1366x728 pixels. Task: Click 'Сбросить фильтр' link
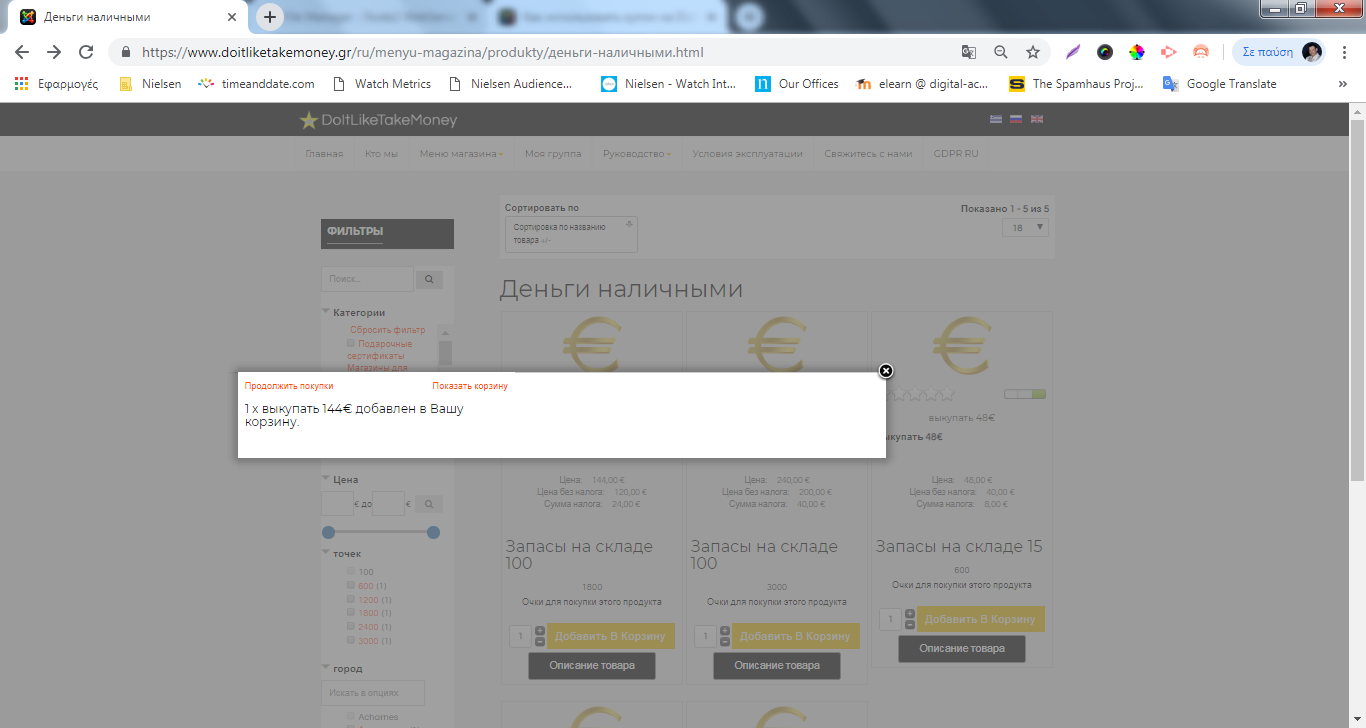coord(387,330)
